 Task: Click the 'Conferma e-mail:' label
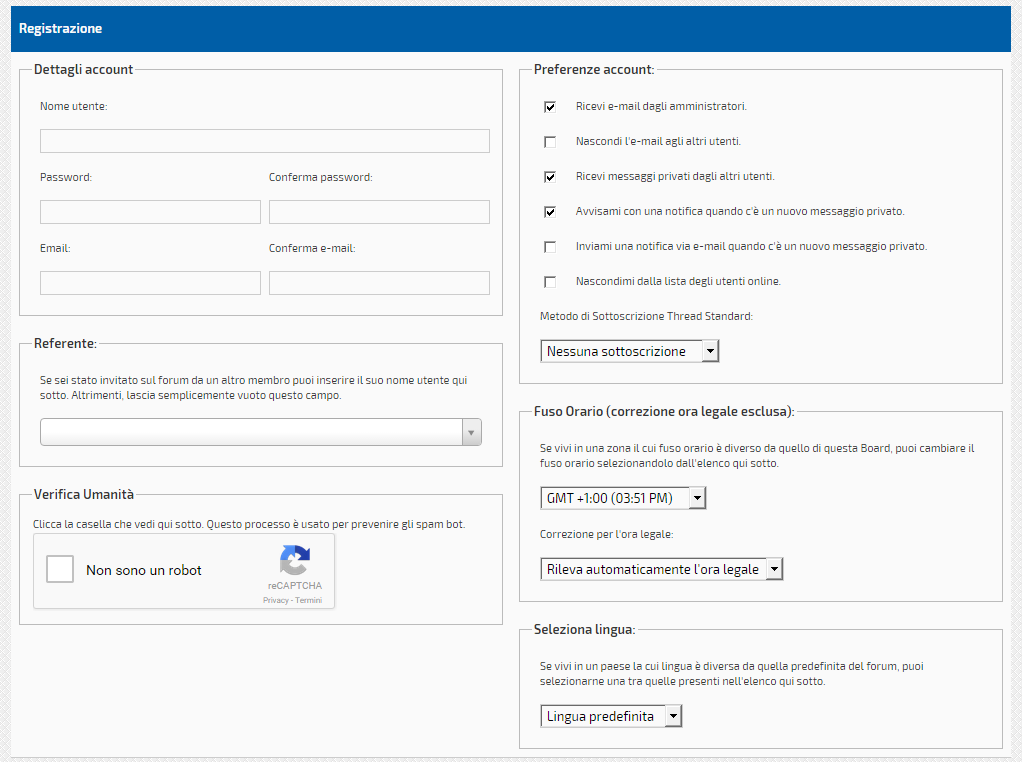[x=312, y=248]
